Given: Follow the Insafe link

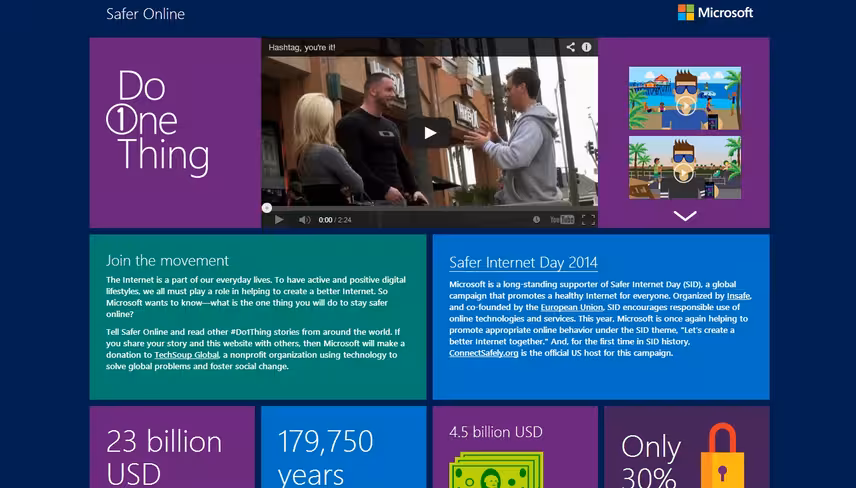Looking at the screenshot, I should click(x=739, y=296).
